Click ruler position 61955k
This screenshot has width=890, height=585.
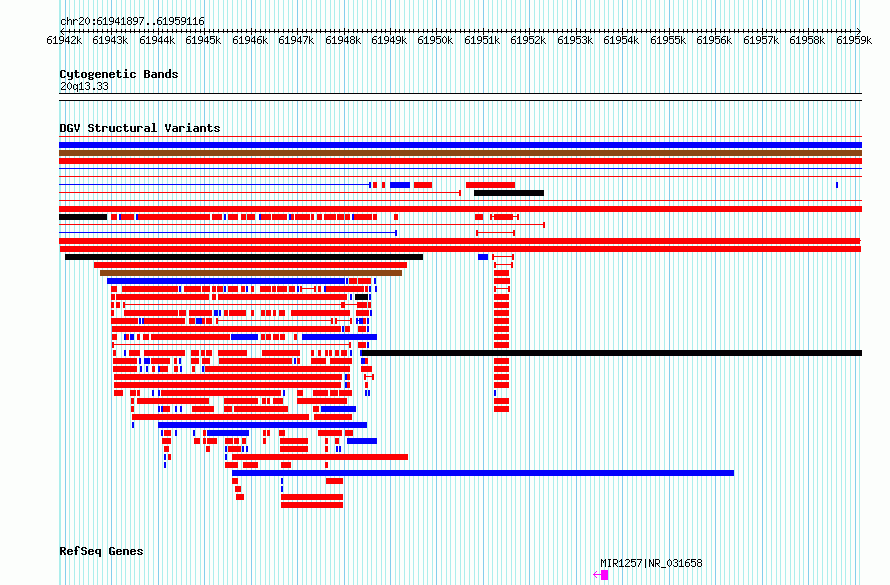[668, 40]
